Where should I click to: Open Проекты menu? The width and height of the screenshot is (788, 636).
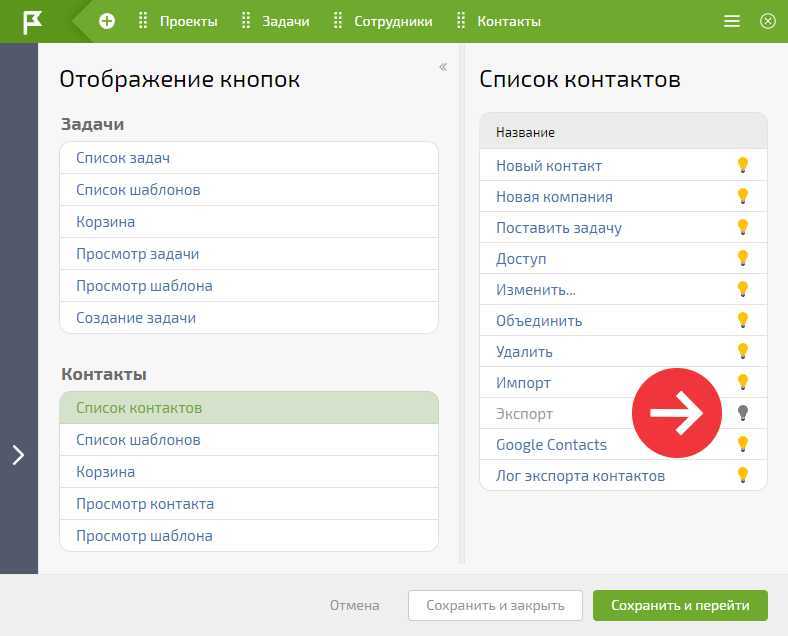point(188,22)
